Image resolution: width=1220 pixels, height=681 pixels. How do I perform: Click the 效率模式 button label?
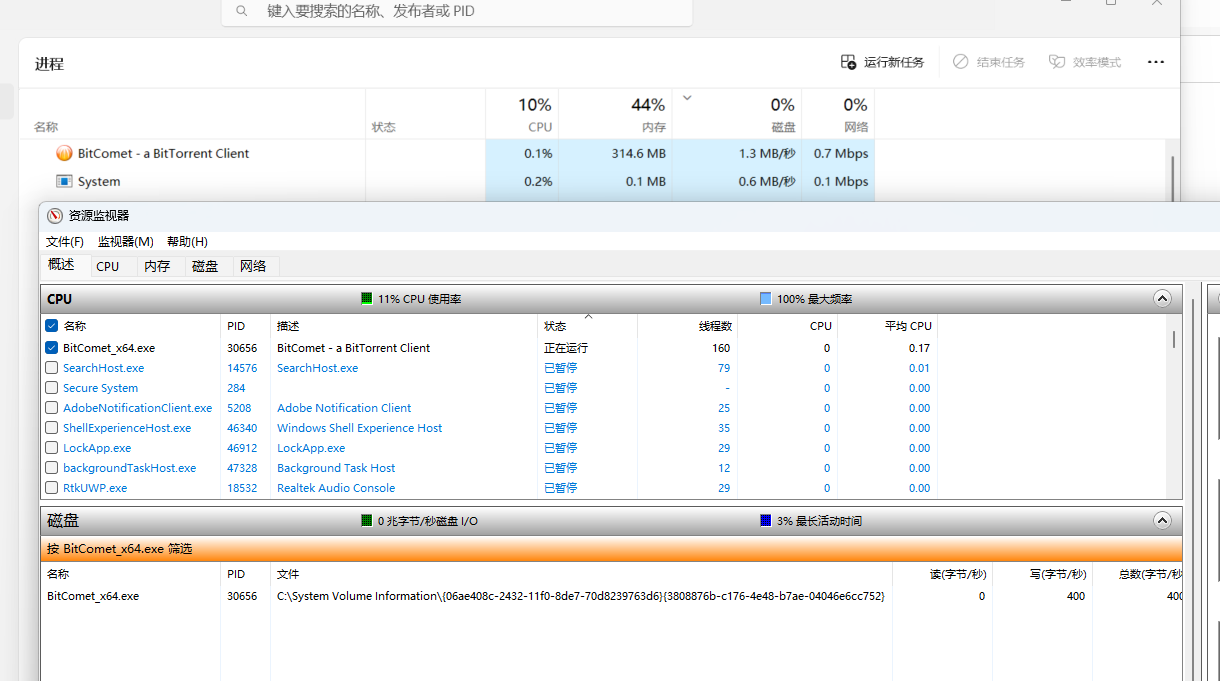pyautogui.click(x=1097, y=62)
